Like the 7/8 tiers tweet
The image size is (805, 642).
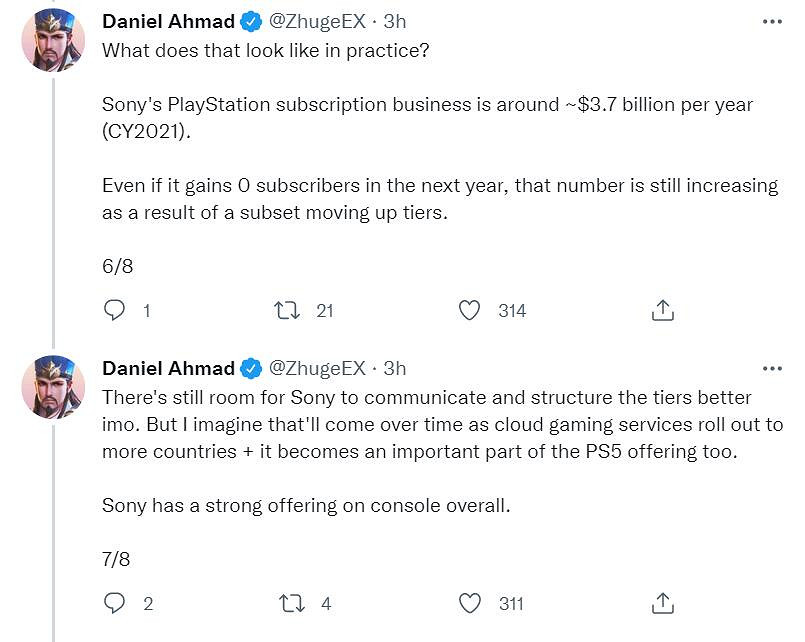coord(469,603)
